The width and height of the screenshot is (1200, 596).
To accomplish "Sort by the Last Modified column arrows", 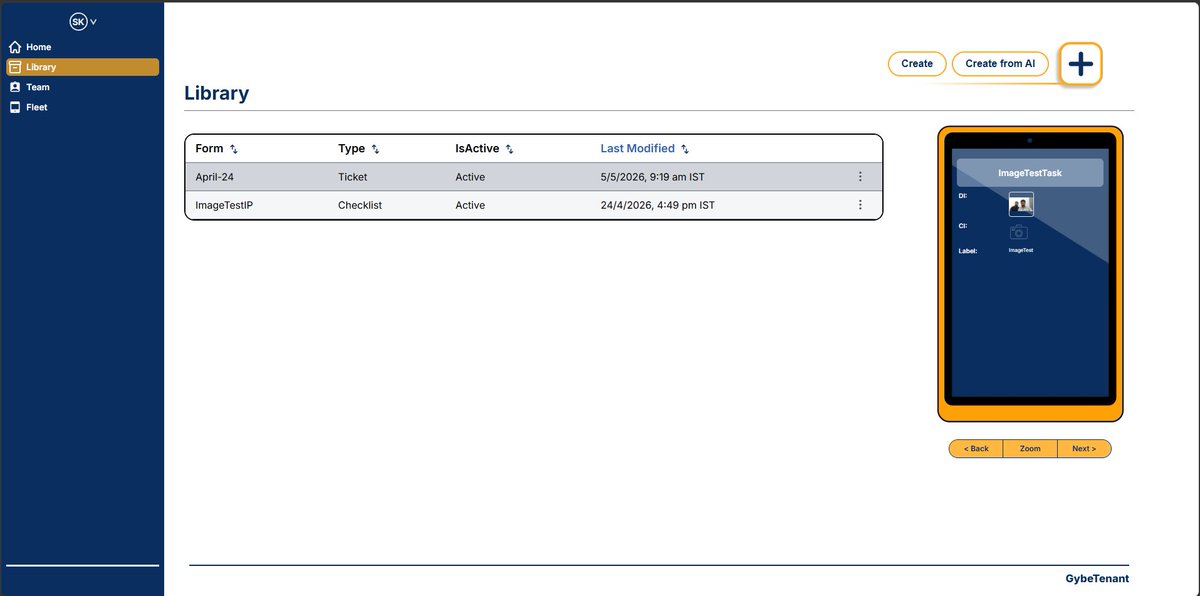I will pyautogui.click(x=685, y=149).
